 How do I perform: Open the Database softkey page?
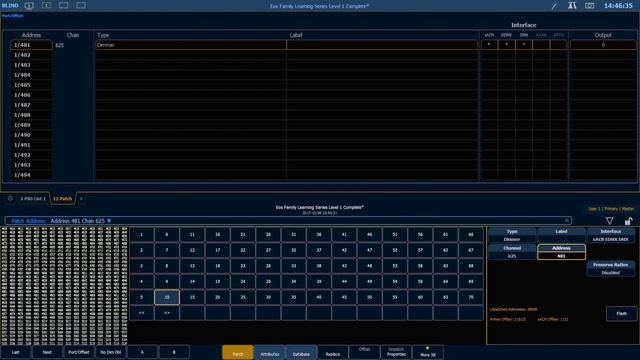click(301, 353)
